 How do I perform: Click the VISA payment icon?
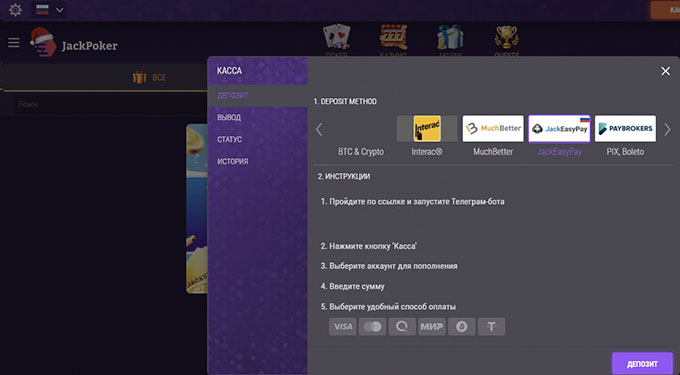pyautogui.click(x=343, y=326)
